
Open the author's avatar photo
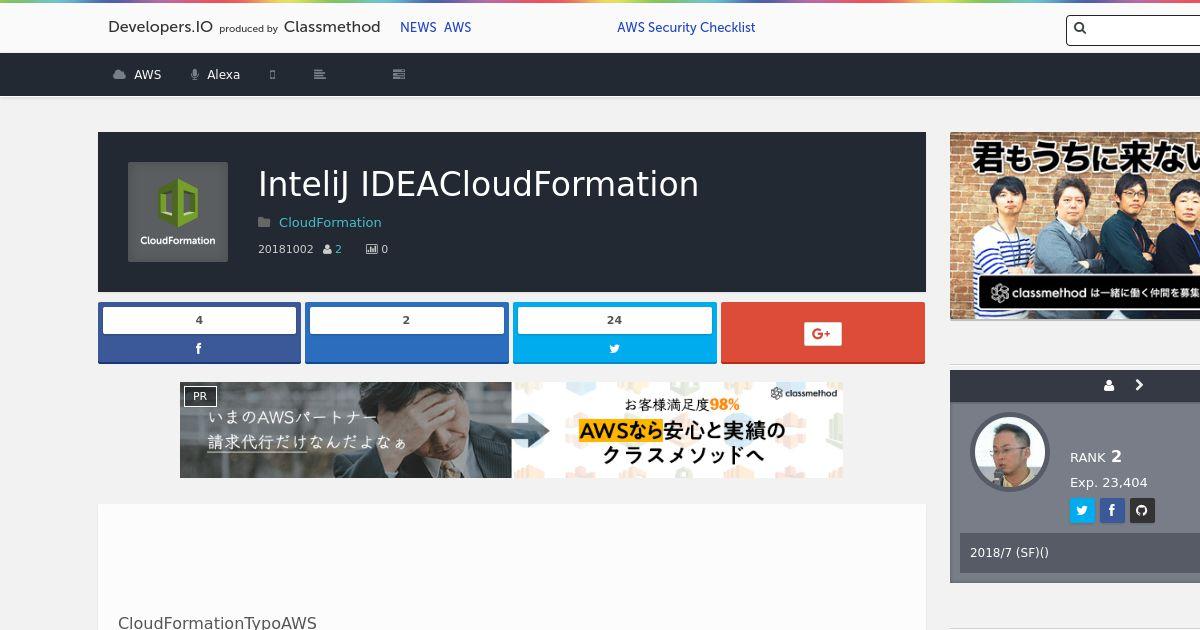pos(1010,452)
